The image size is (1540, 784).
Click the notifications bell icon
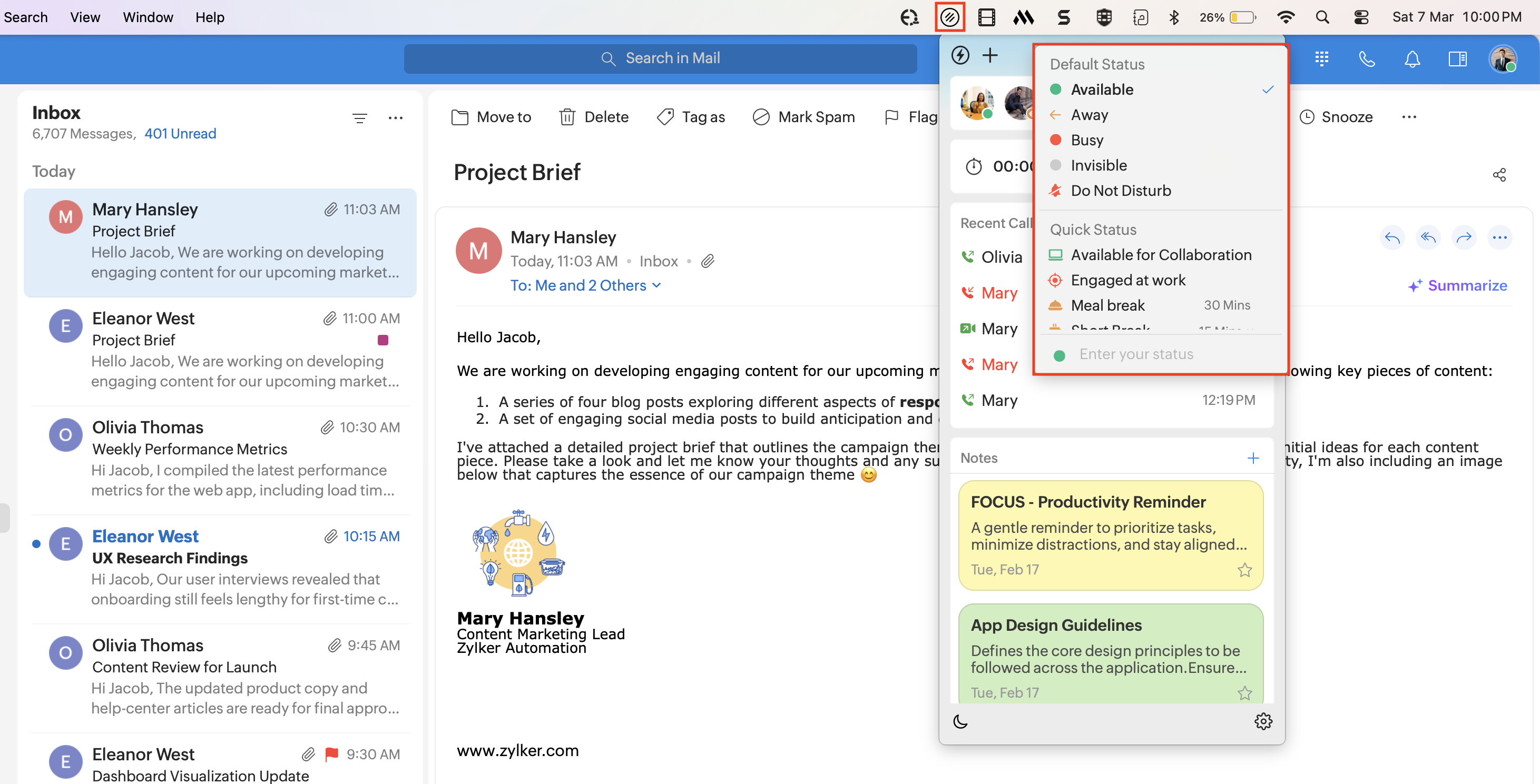[1412, 58]
